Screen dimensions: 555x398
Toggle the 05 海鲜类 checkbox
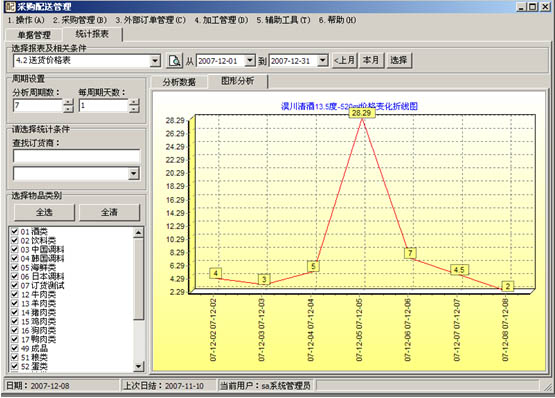(x=15, y=267)
